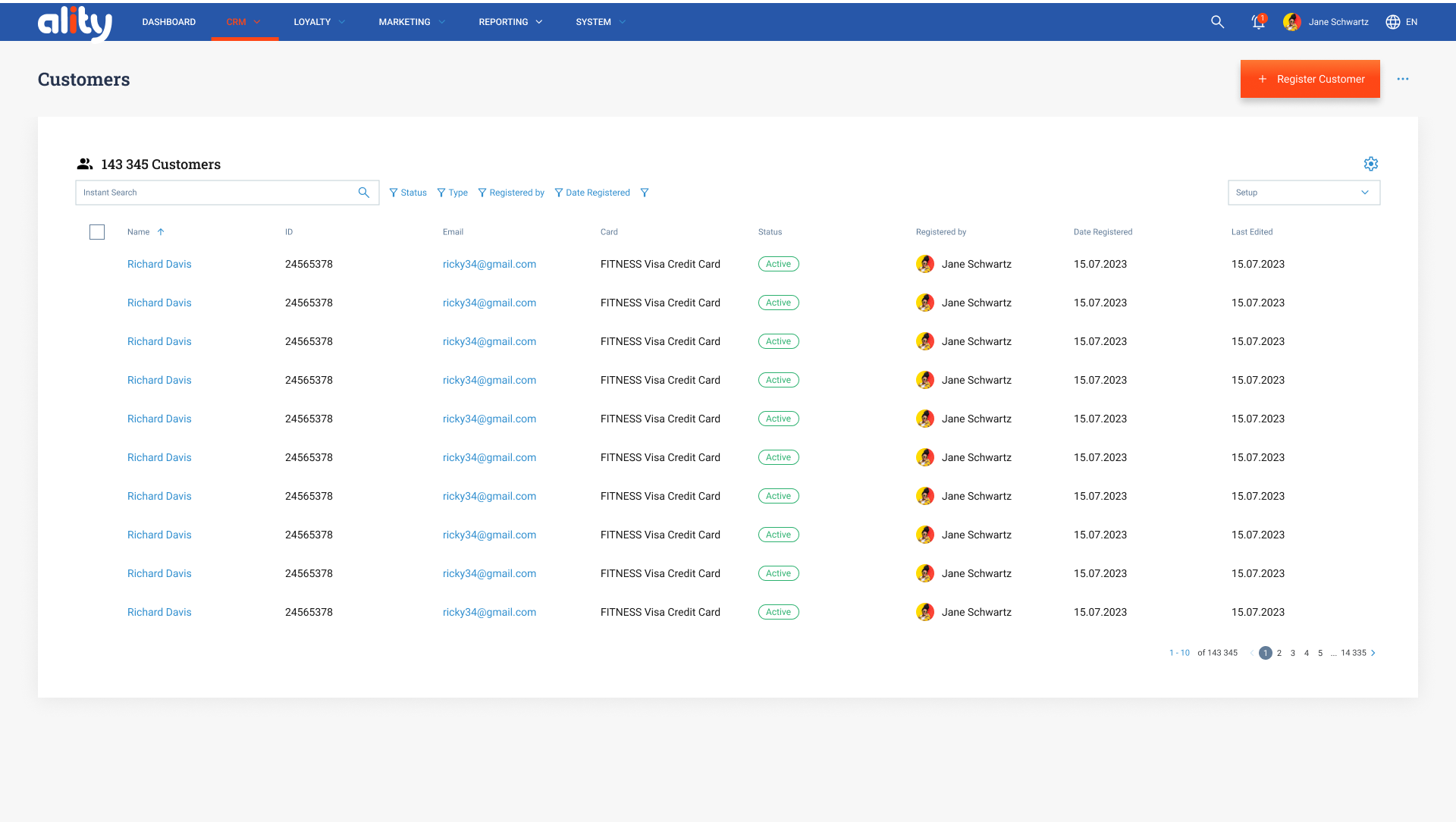Go to the Dashboard menu item
Screen dimensions: 1456x822
[x=168, y=22]
